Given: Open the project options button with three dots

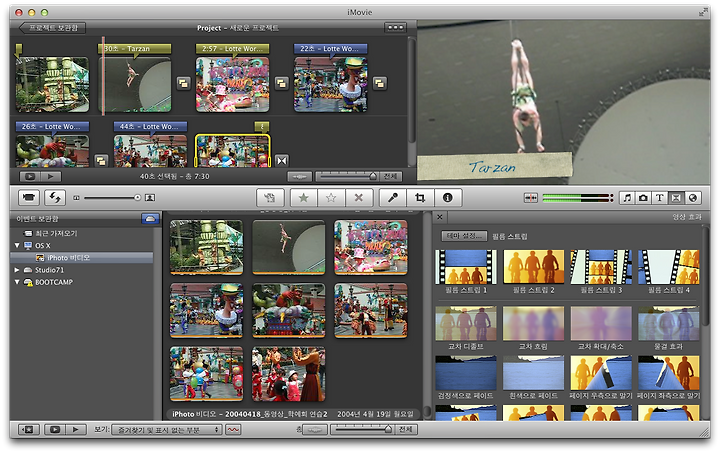Looking at the screenshot, I should pyautogui.click(x=395, y=28).
